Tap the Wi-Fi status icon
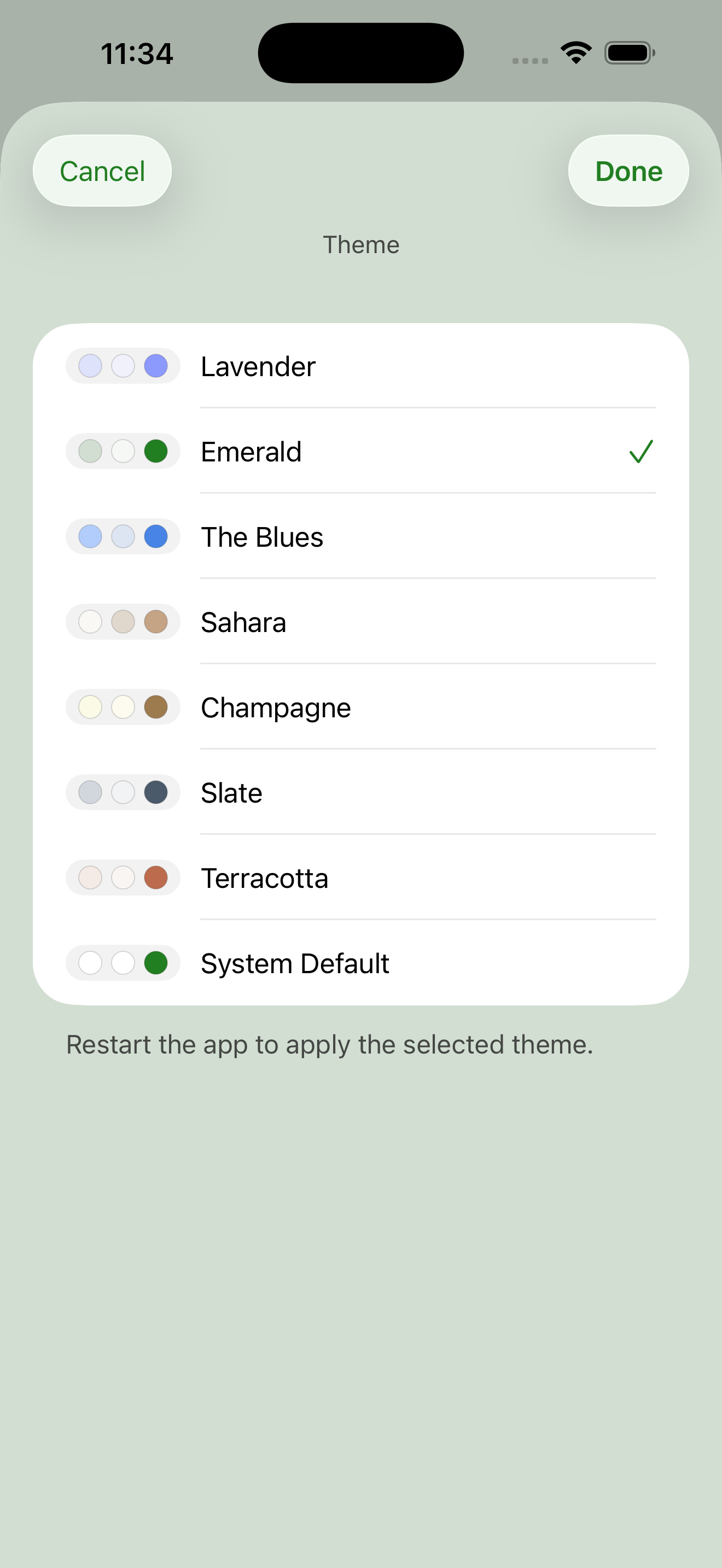Viewport: 722px width, 1568px height. [x=576, y=53]
